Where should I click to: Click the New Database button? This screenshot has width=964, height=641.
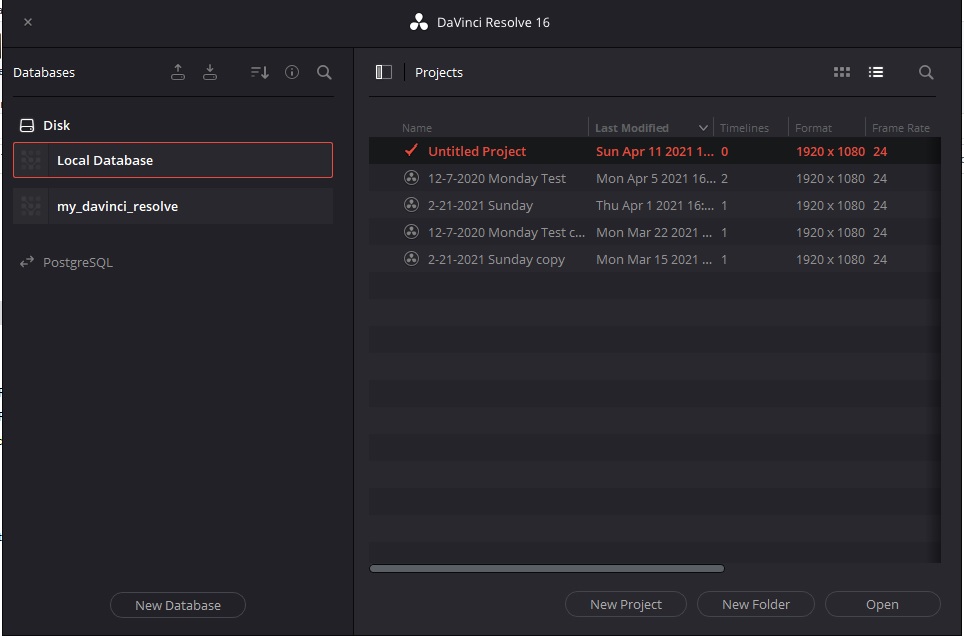[x=178, y=605]
